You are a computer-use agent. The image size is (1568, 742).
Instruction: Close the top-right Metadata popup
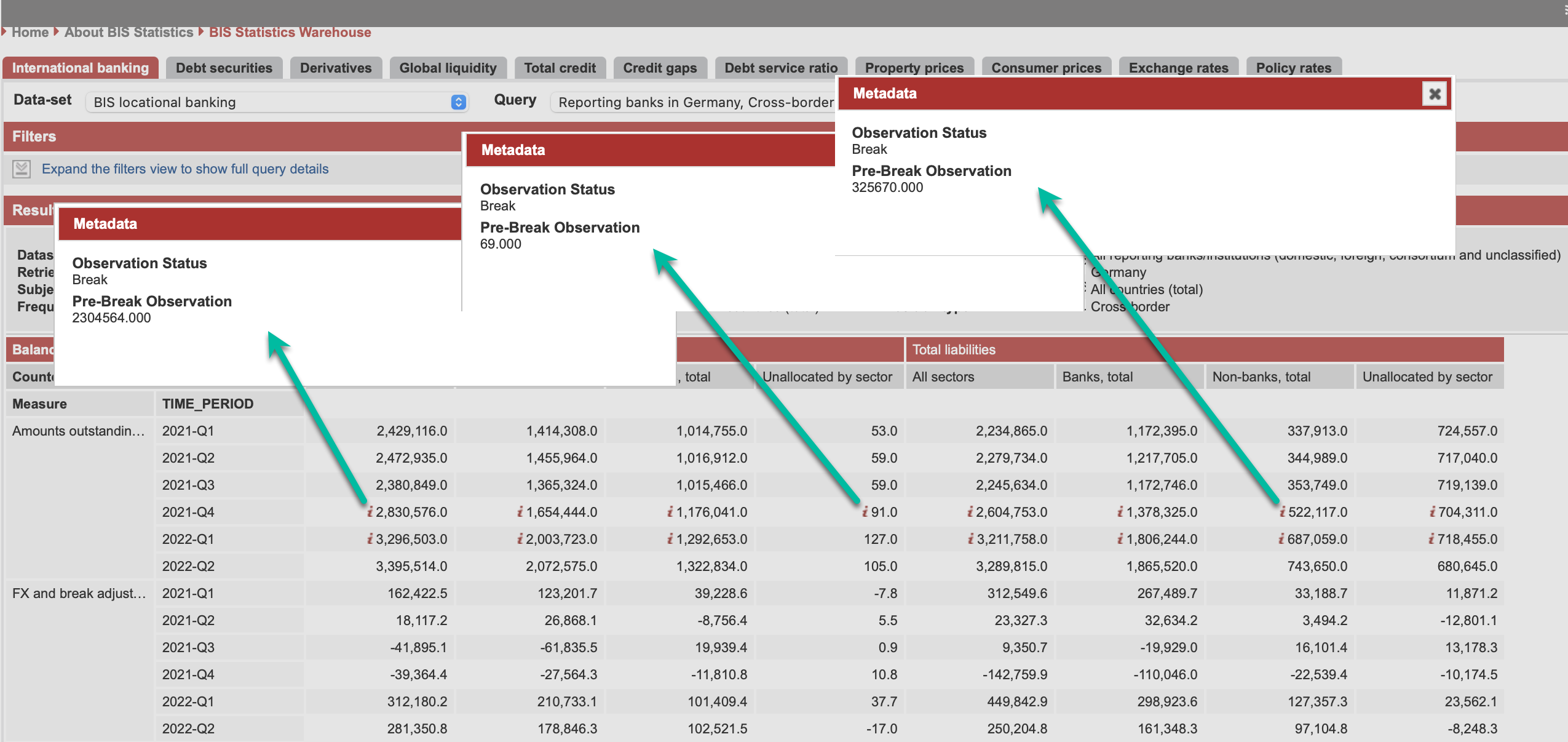pos(1435,94)
